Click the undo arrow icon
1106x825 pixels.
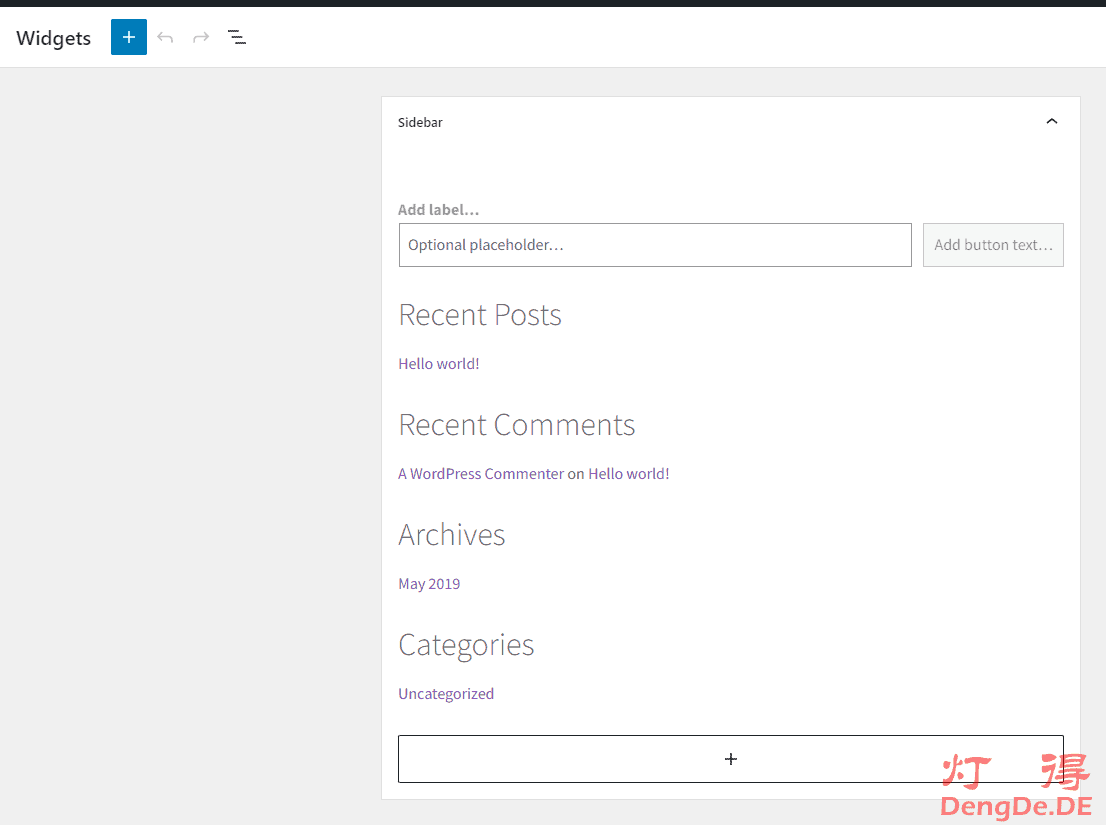click(x=165, y=37)
